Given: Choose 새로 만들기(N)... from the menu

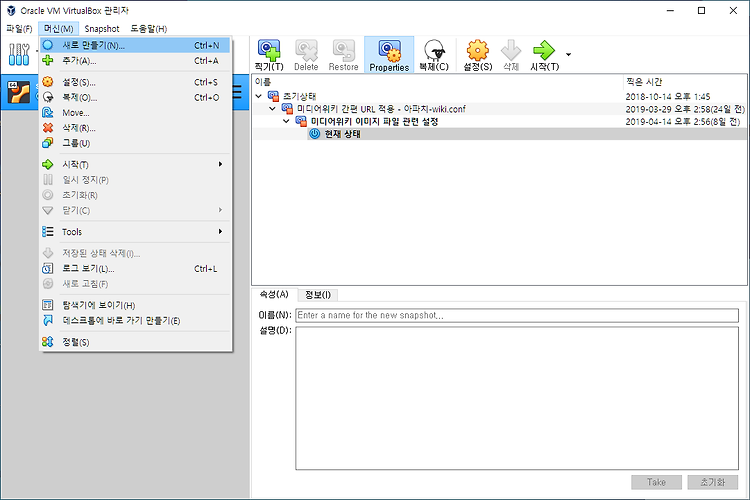Looking at the screenshot, I should 135,45.
